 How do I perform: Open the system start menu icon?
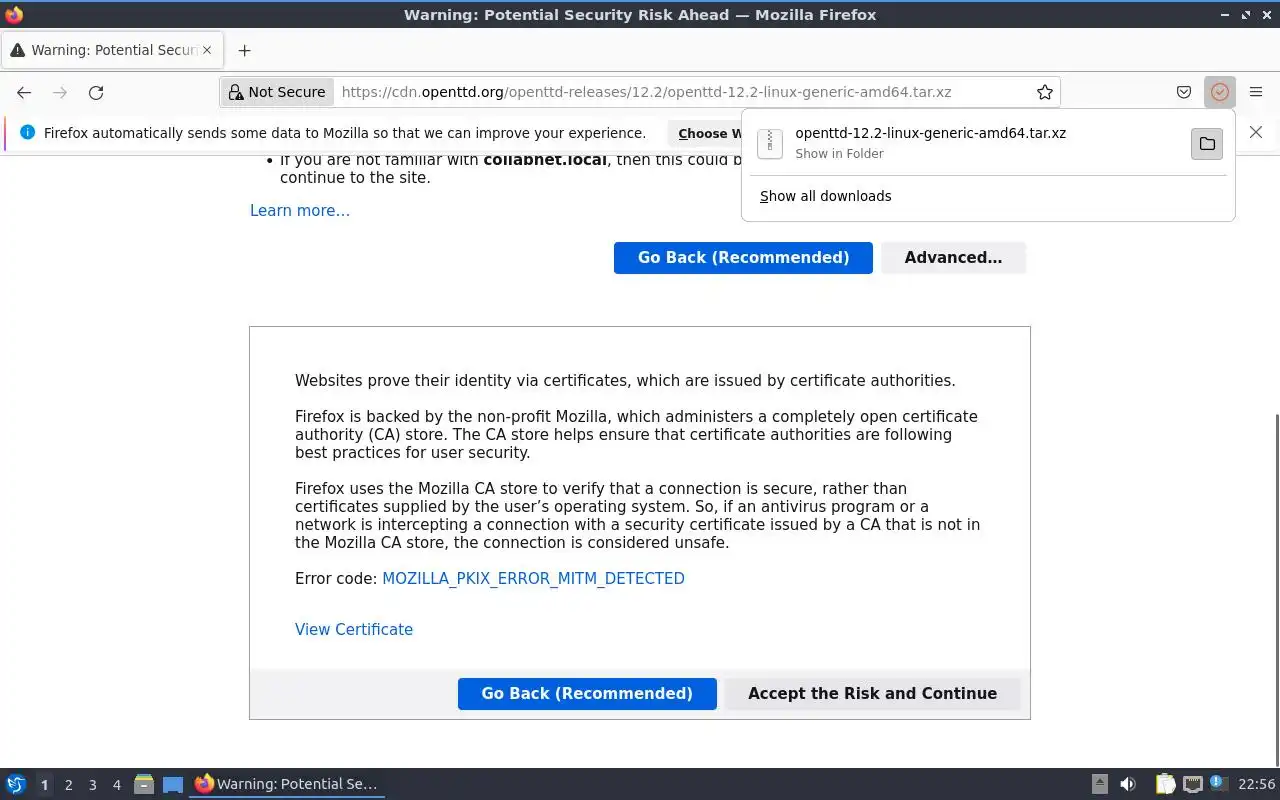[15, 785]
